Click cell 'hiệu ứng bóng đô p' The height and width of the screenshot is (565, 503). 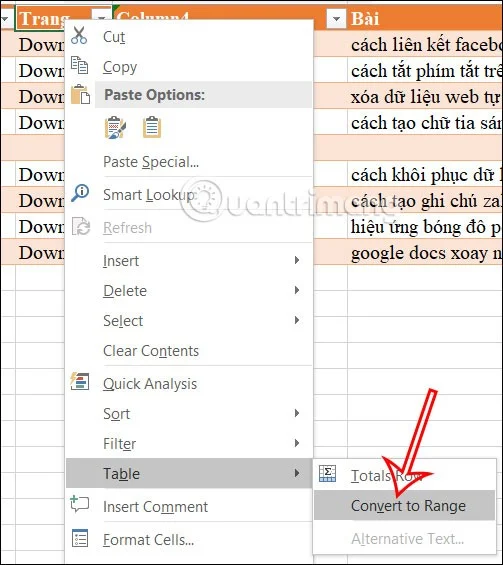coord(425,226)
